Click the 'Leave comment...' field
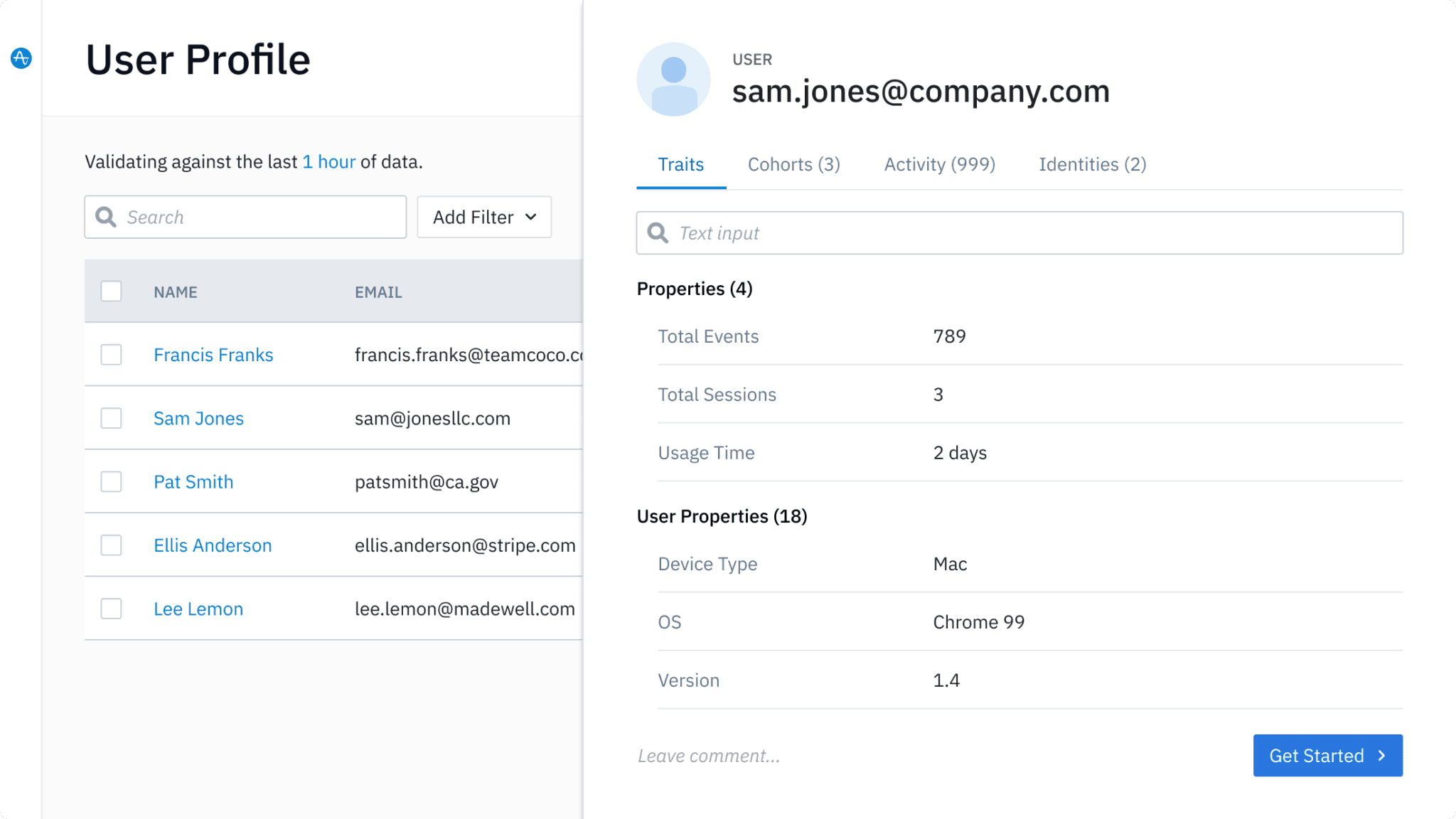Viewport: 1456px width, 819px height. (x=709, y=755)
